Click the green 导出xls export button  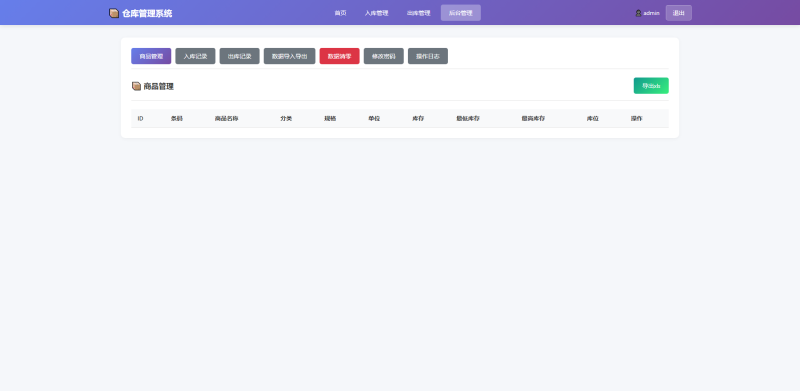point(651,86)
